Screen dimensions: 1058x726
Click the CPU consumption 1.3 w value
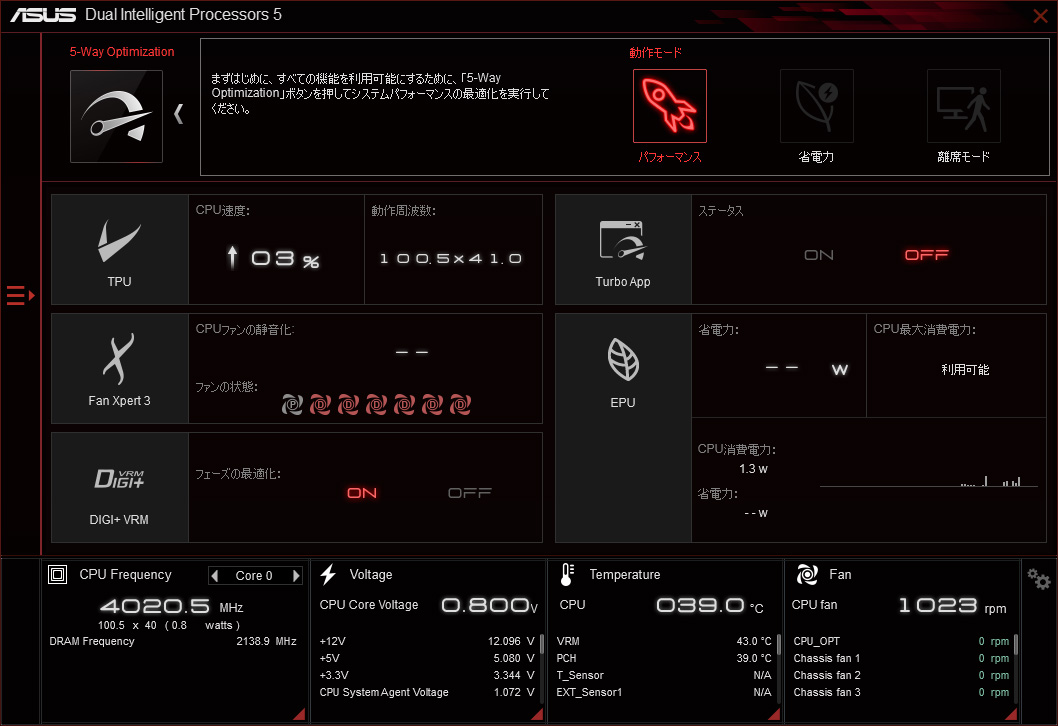coord(753,469)
